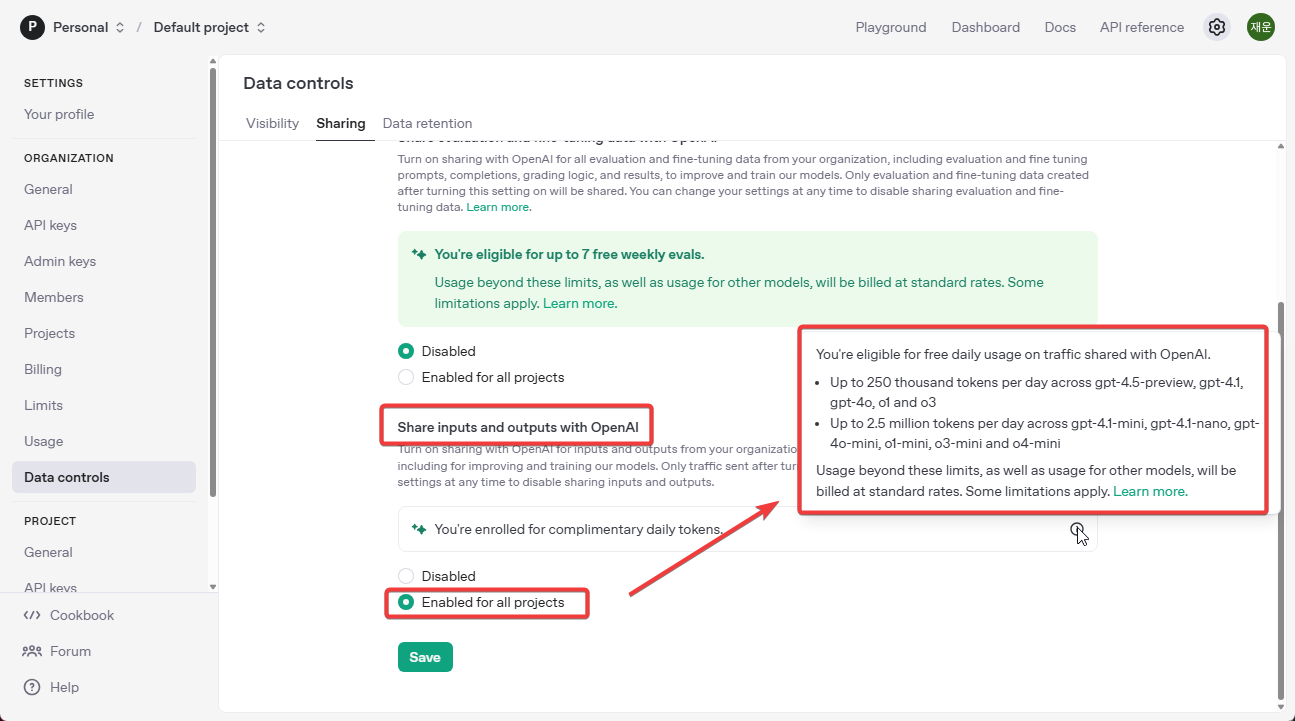Image resolution: width=1295 pixels, height=721 pixels.
Task: Click the Data controls page heading
Action: coord(298,83)
